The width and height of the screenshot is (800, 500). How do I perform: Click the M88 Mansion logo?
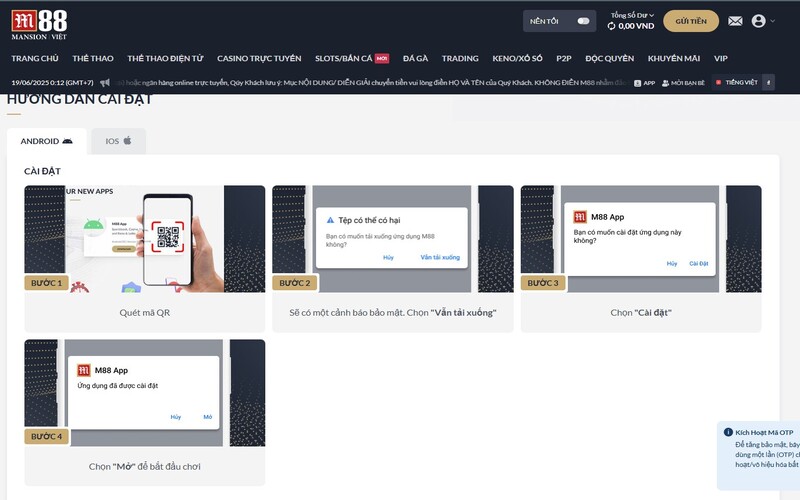point(39,25)
